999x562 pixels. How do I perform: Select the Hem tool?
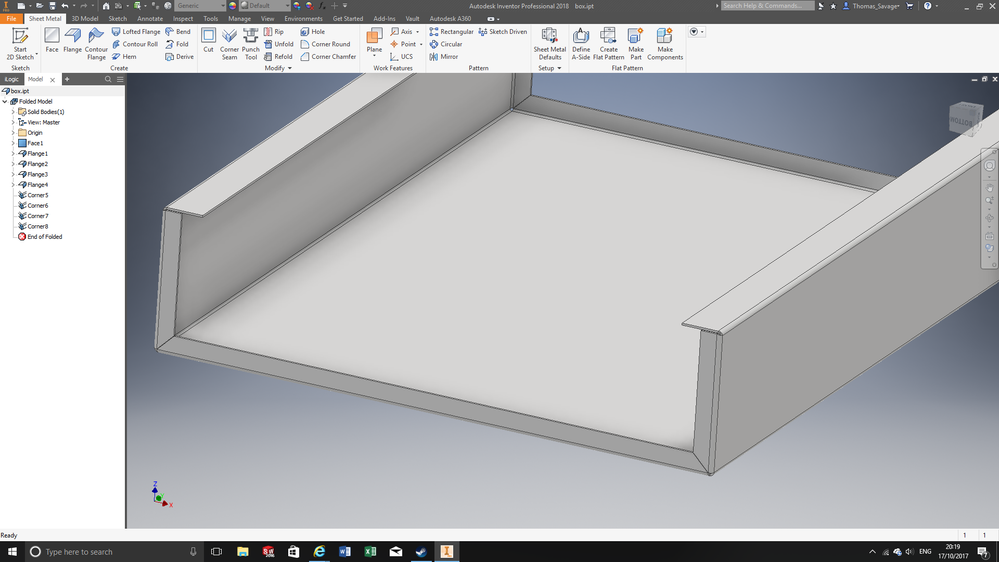[x=124, y=57]
